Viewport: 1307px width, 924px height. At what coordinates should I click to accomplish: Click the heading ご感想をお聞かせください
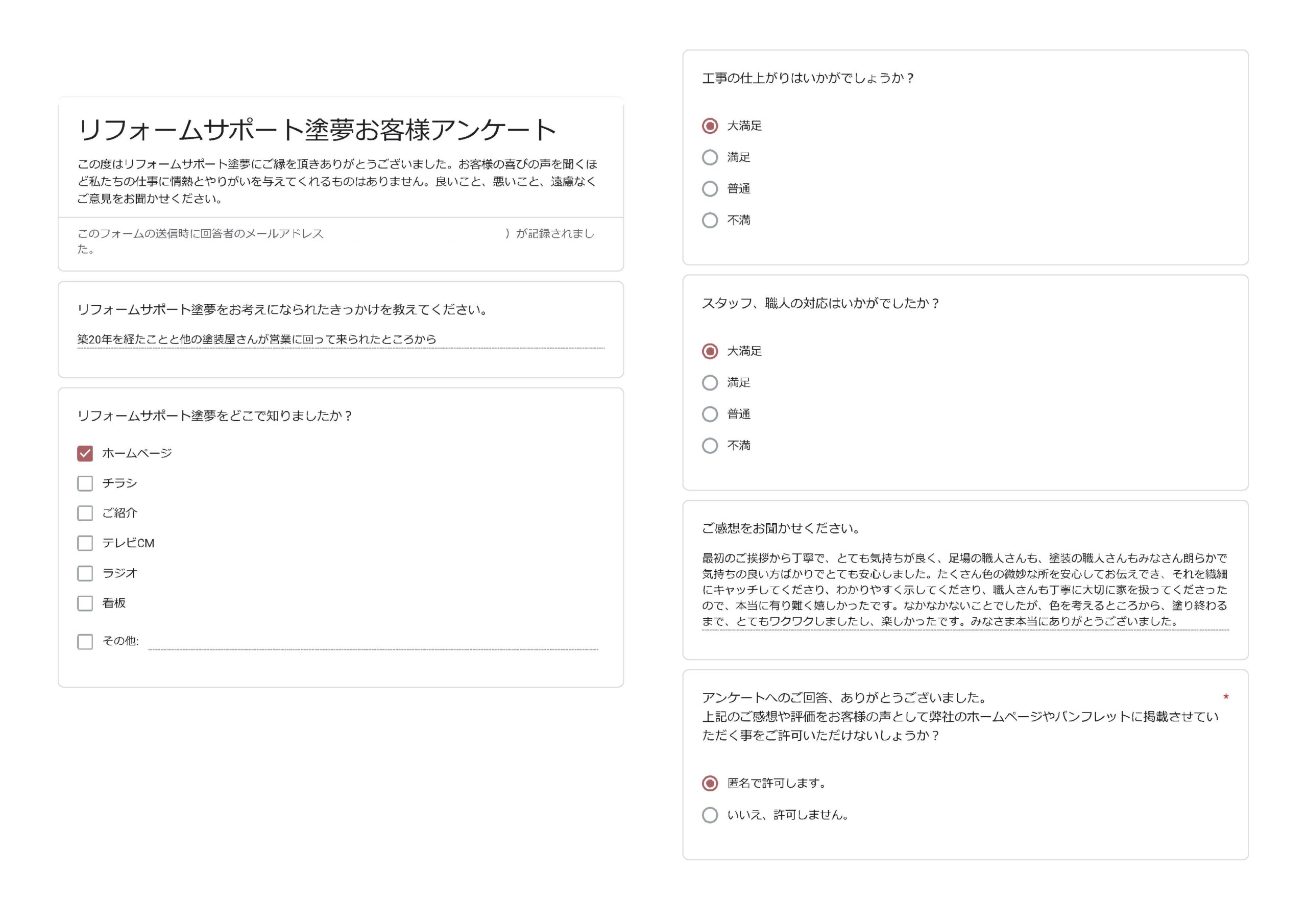pos(781,528)
